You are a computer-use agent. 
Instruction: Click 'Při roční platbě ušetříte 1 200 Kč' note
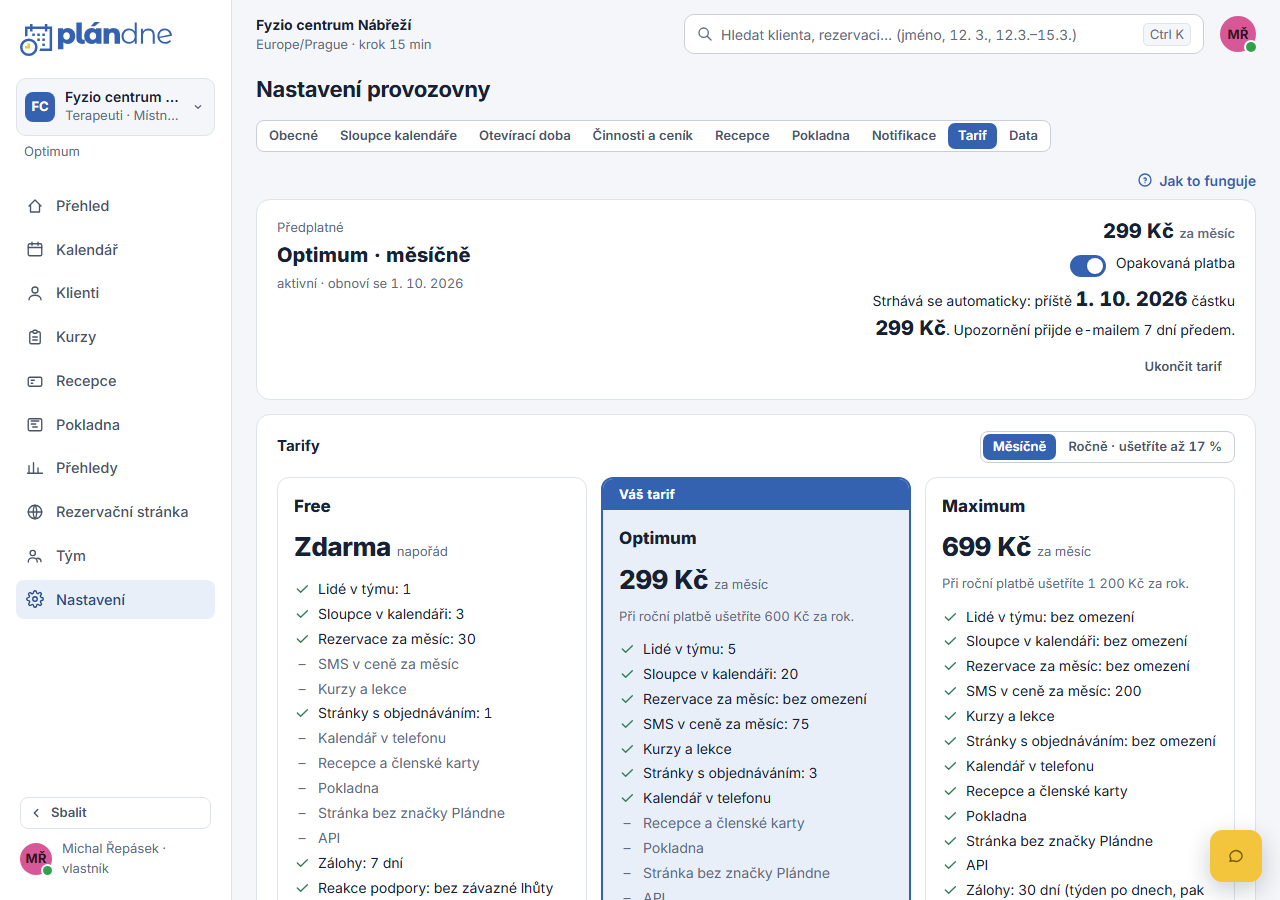tap(1065, 583)
